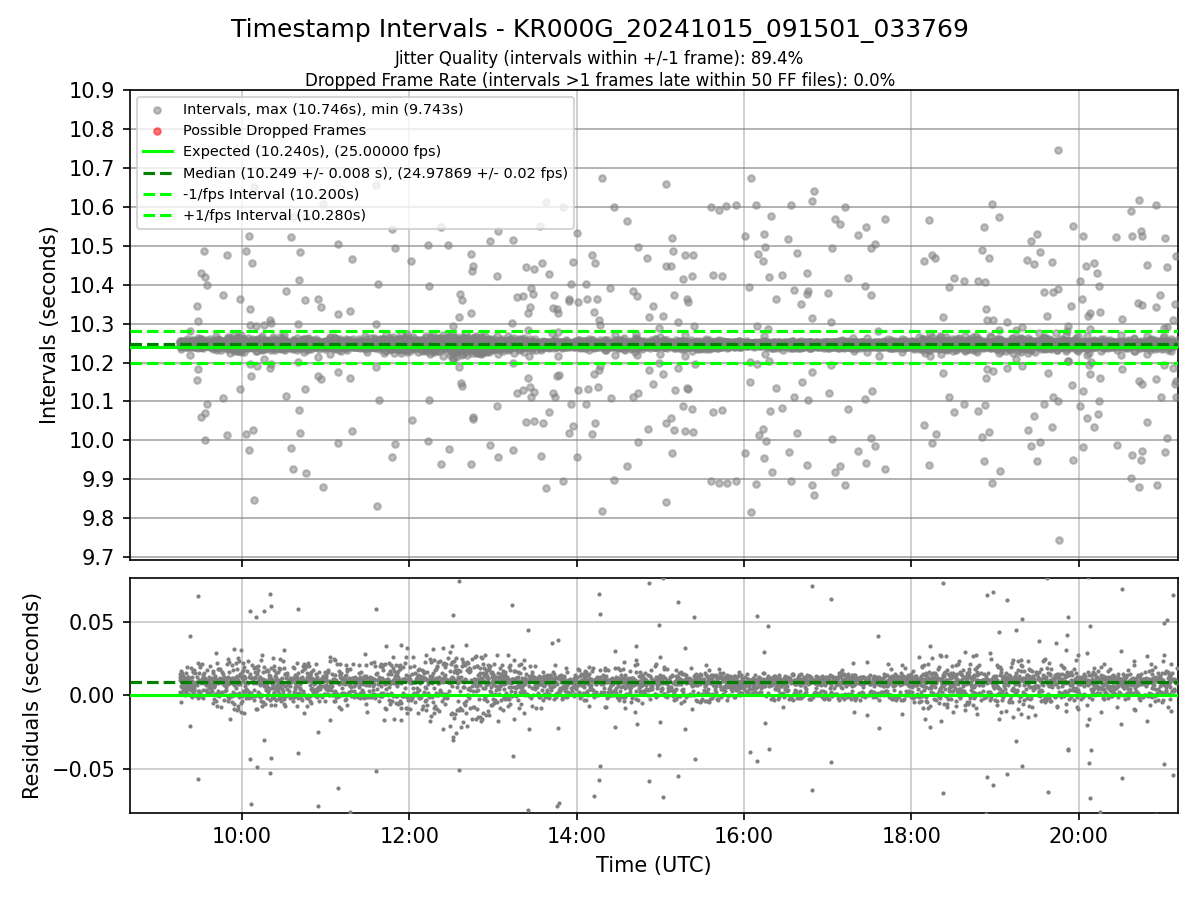Click legend entry '-1/fps Interval (10.200s)'
Image resolution: width=1200 pixels, height=900 pixels.
tap(272, 193)
